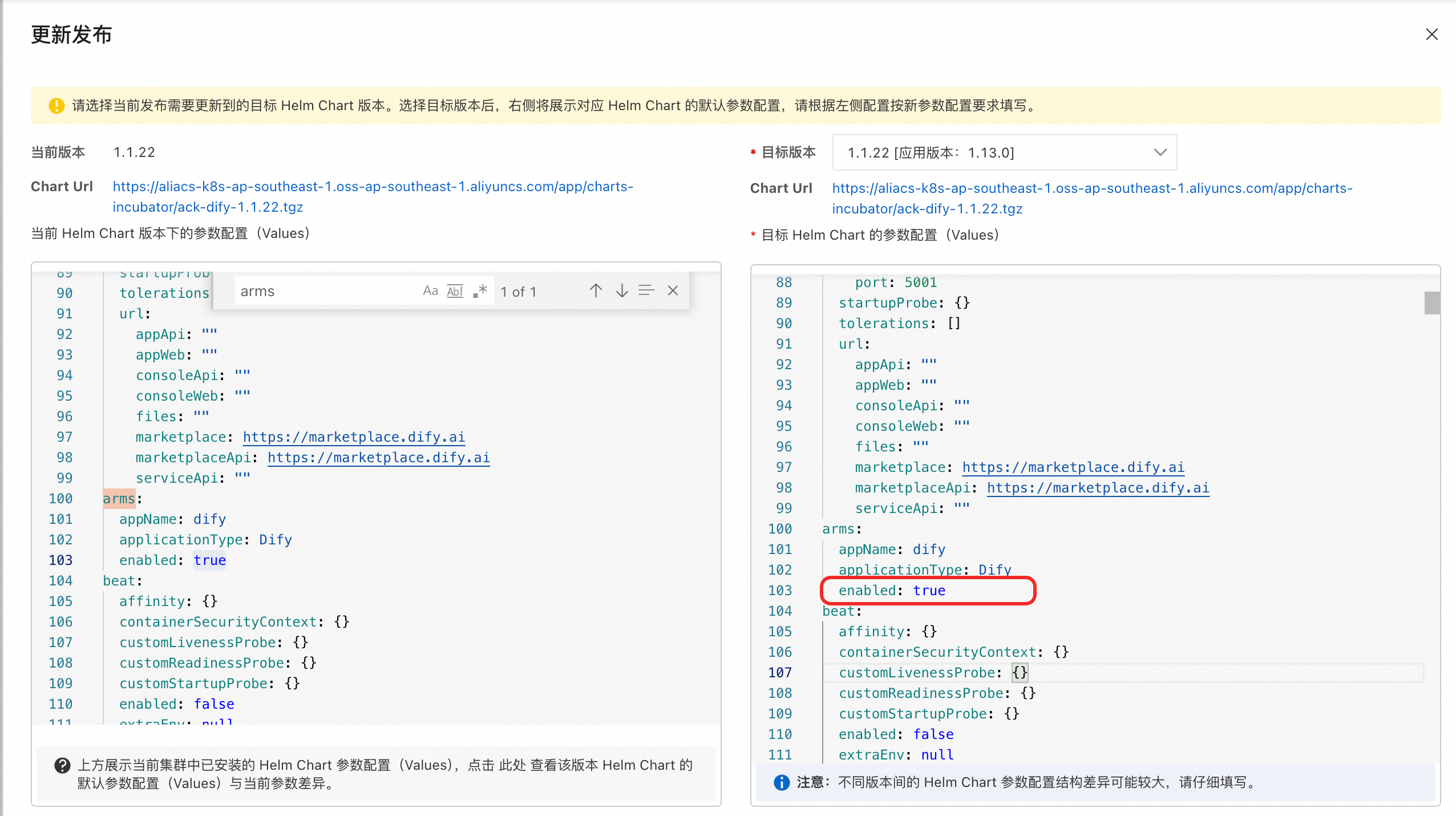Click 'affinity: {}' on left line 105
This screenshot has height=816, width=1456.
coord(168,601)
